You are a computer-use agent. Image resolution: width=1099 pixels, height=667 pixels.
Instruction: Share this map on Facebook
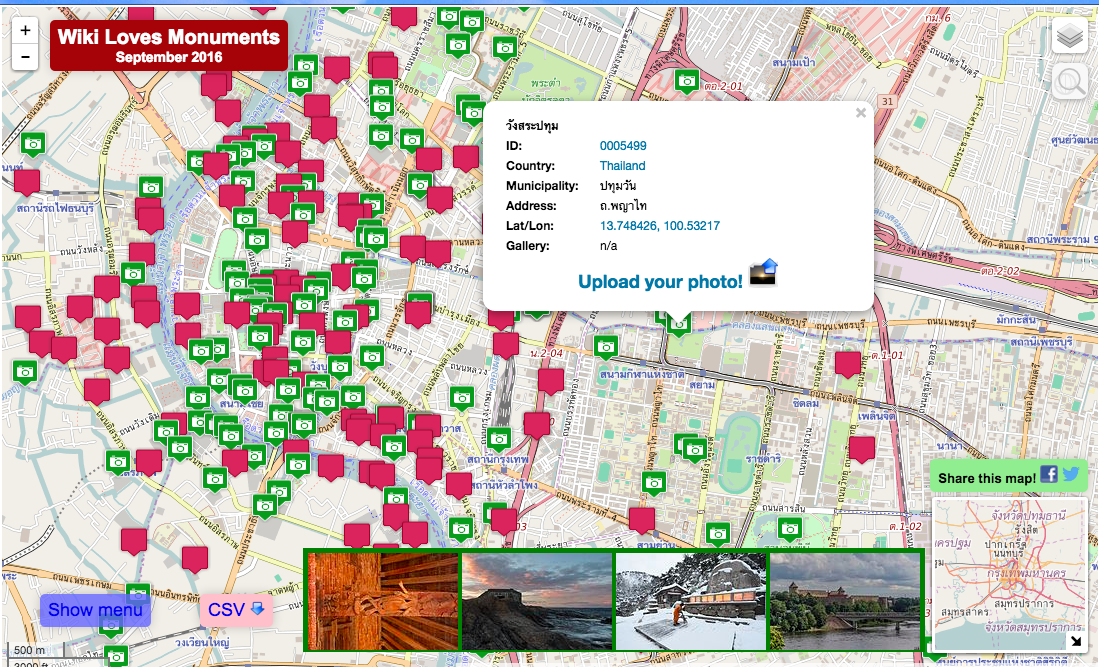click(x=1049, y=474)
